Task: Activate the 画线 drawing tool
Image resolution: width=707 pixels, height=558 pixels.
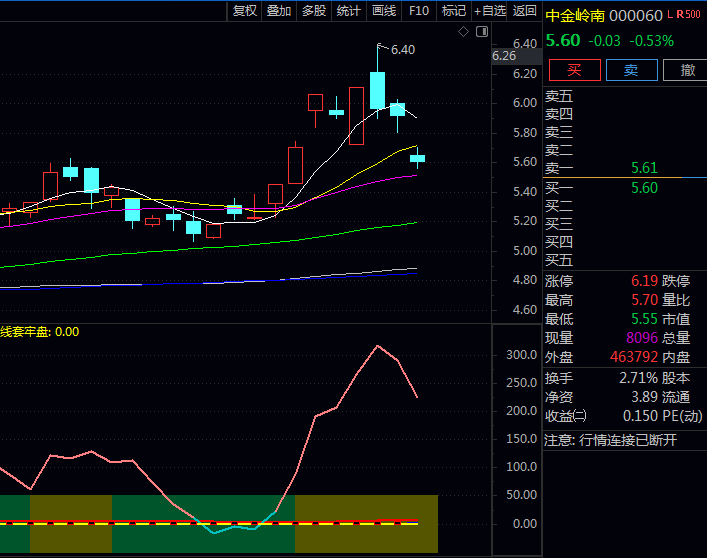Action: coord(384,11)
